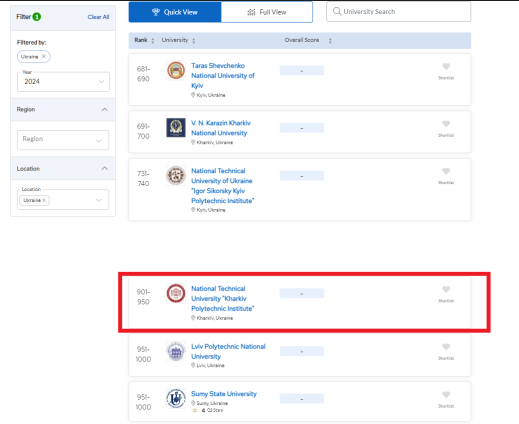Click the Lviv Polytechnic shortlist heart icon

(446, 347)
